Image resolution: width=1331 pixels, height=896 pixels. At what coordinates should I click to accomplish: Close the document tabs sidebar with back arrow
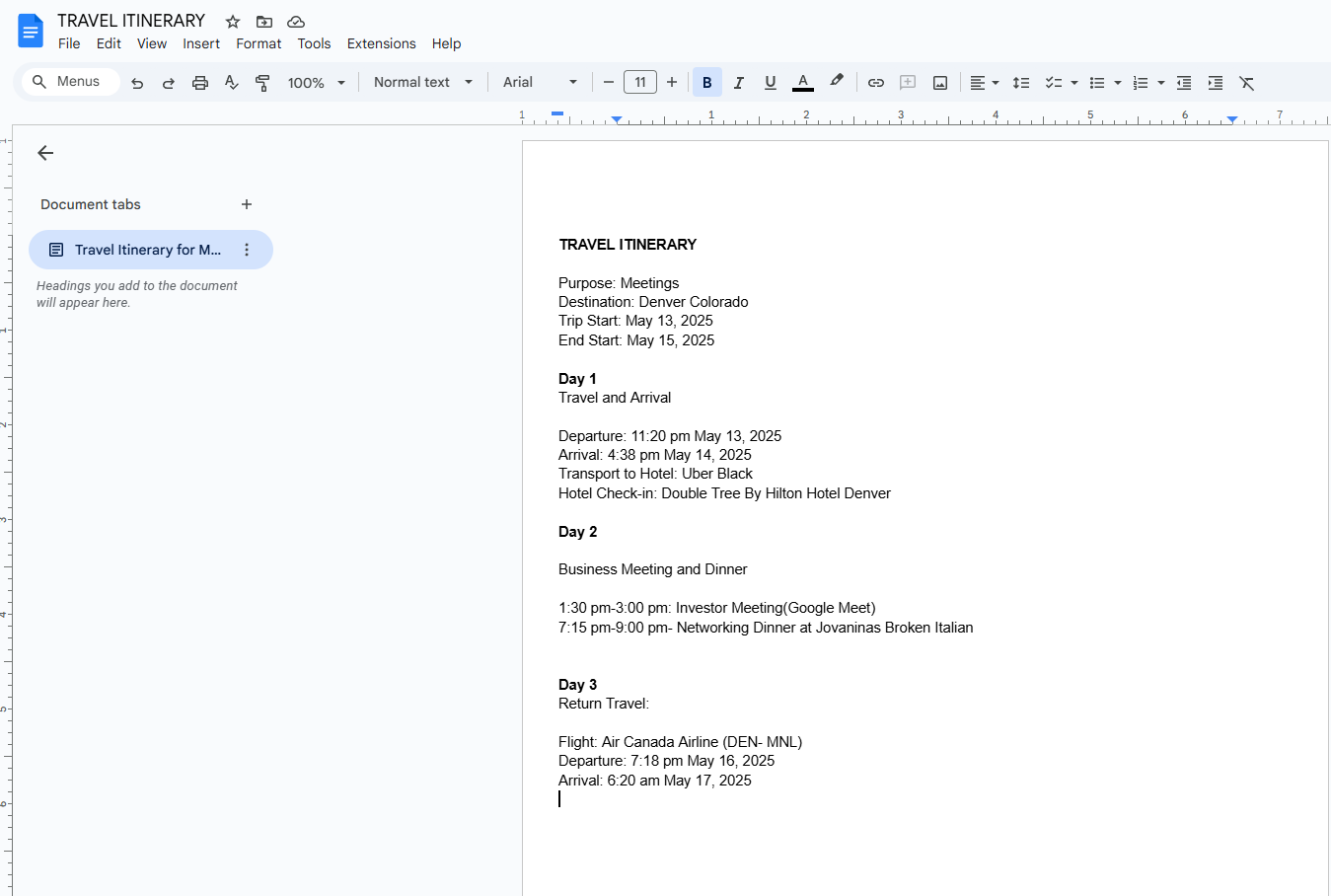tap(45, 153)
